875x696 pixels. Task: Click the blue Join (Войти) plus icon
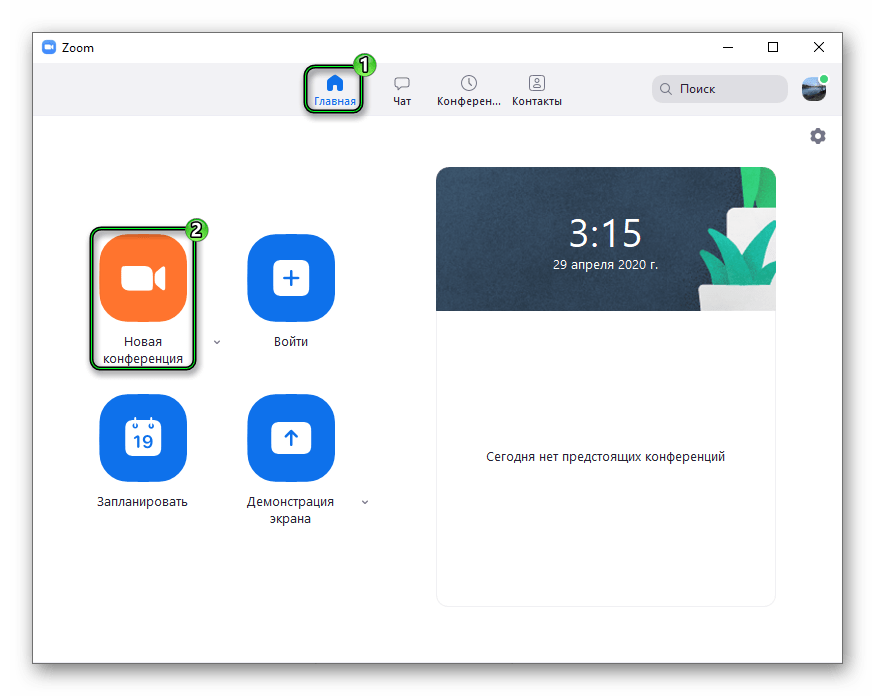click(291, 278)
